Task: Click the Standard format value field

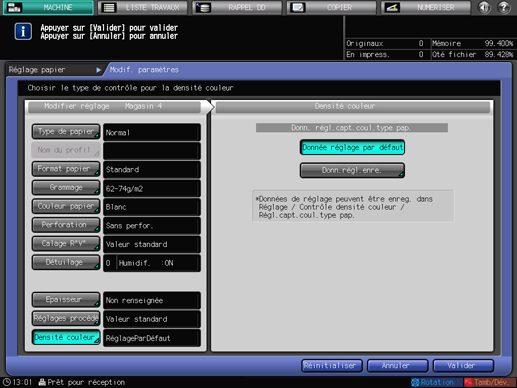Action: pos(152,170)
